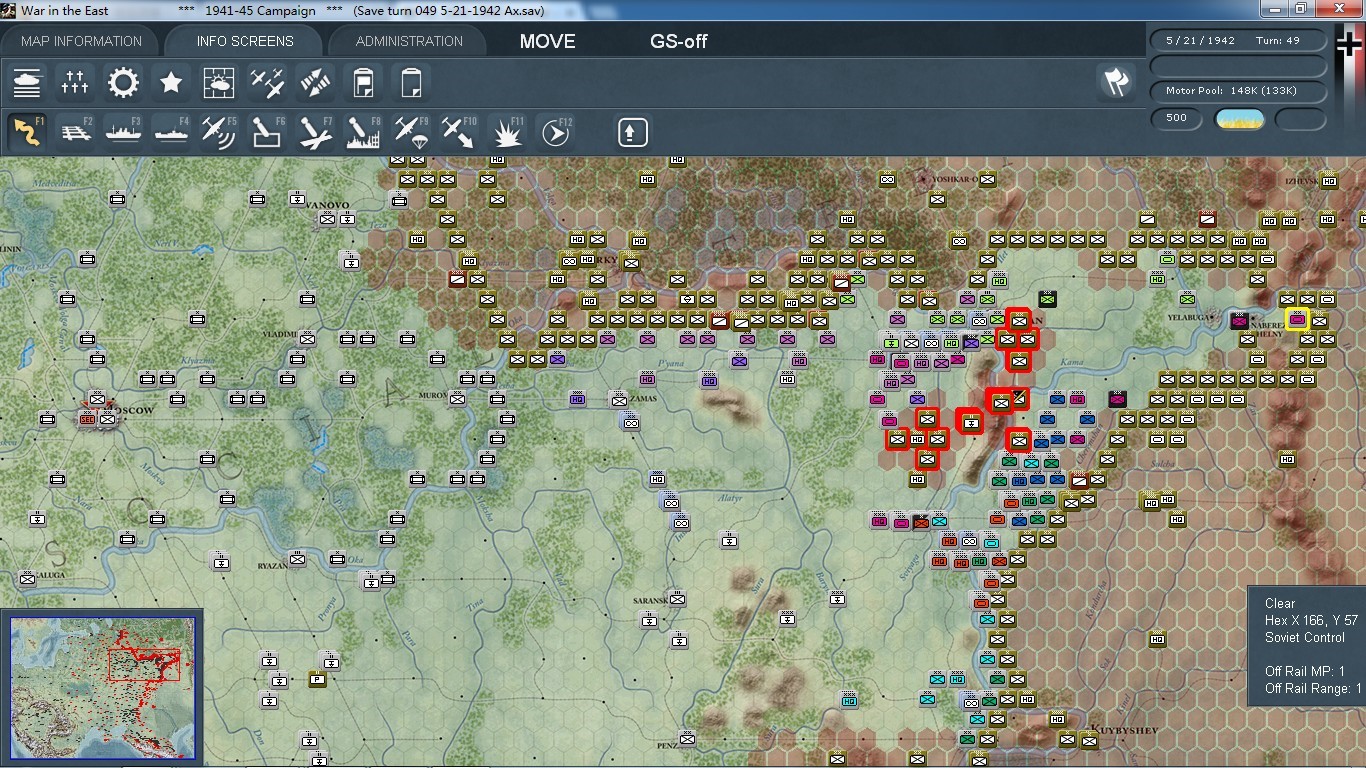1366x768 pixels.
Task: Click the wheat-field weather indicator
Action: point(1240,119)
